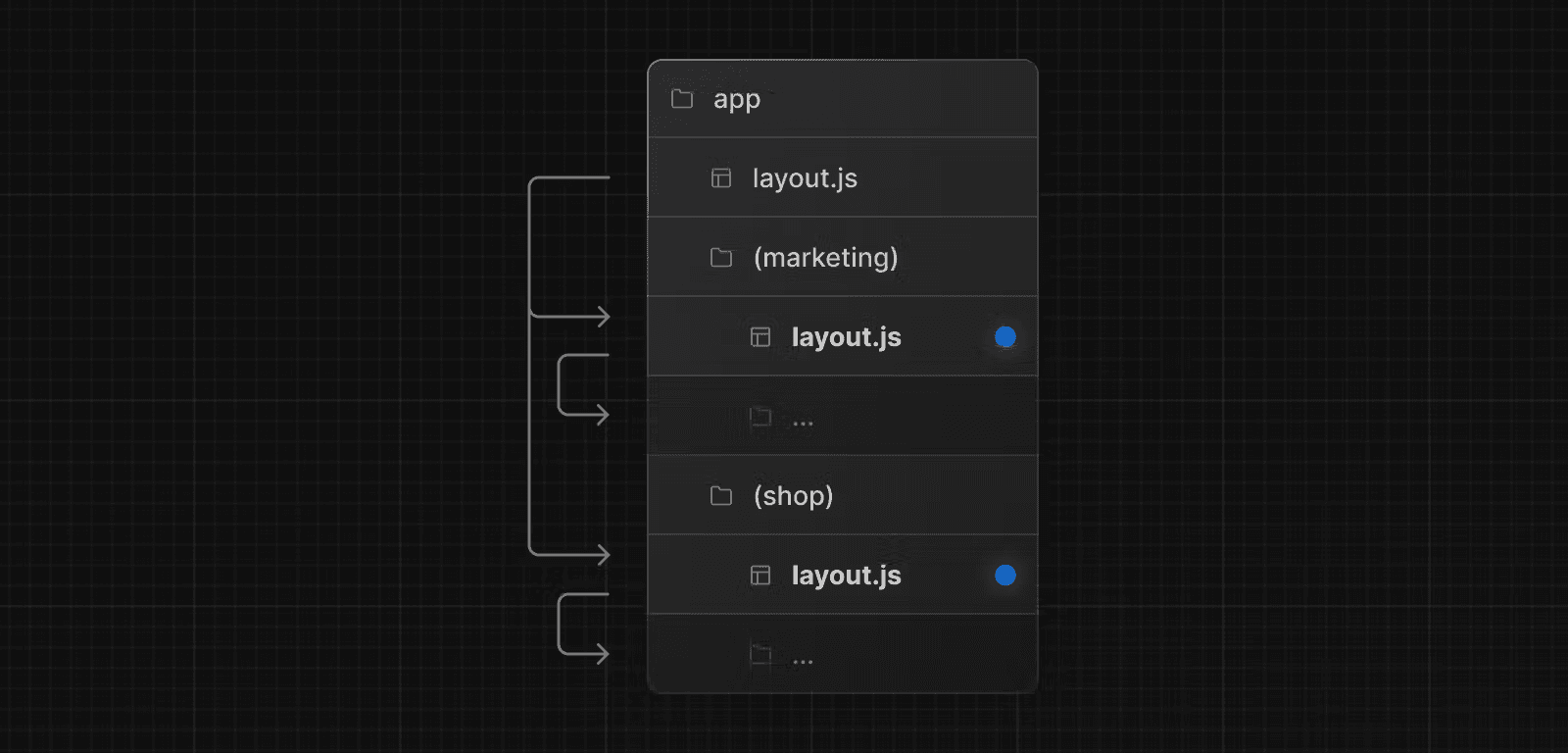This screenshot has height=753, width=1568.
Task: Click the (marketing) folder icon
Action: [721, 258]
